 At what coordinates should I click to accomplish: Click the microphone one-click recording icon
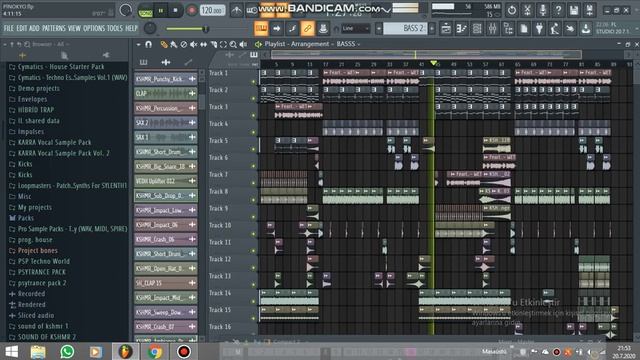click(543, 10)
